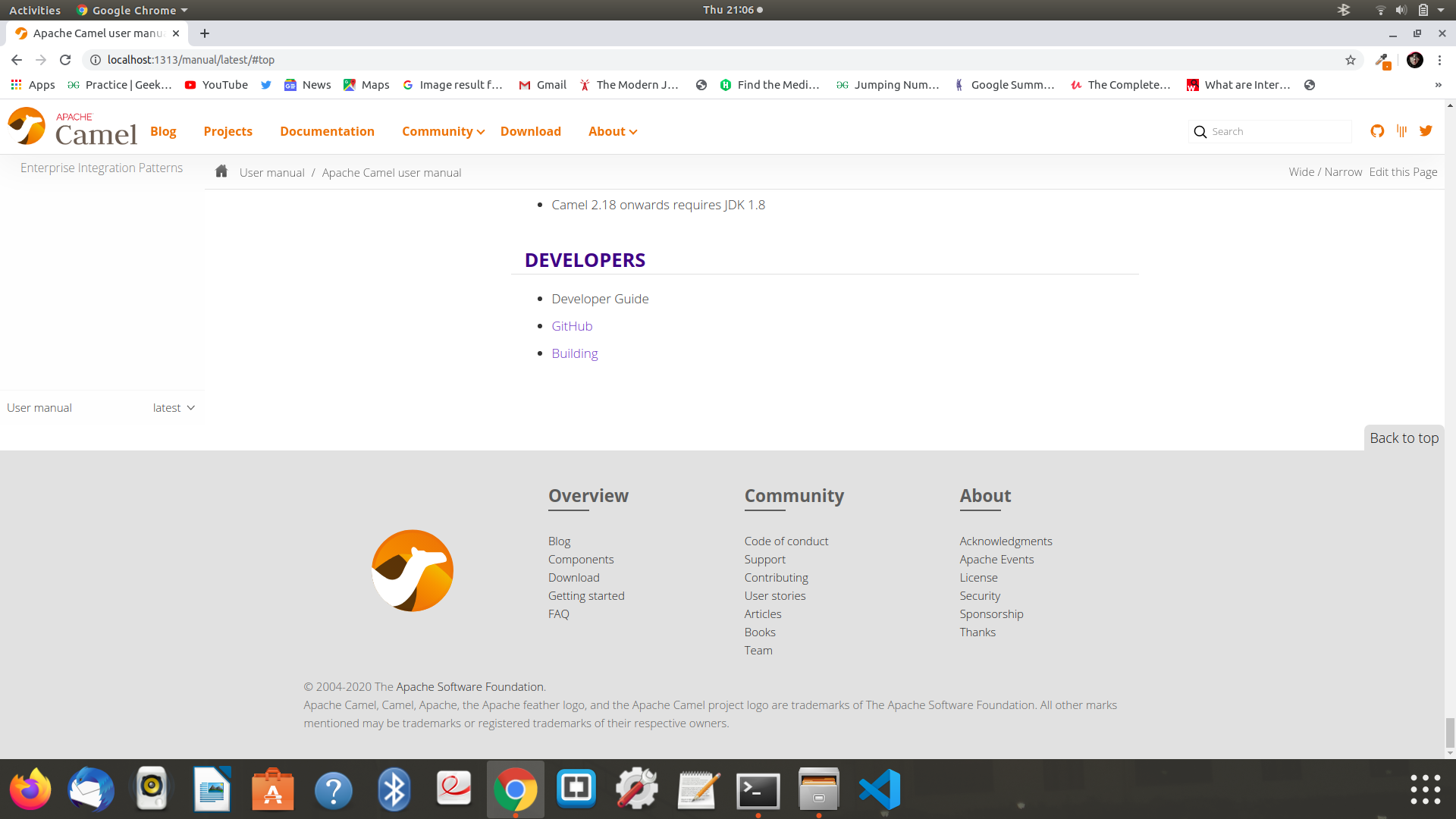Screen dimensions: 1456x819
Task: Click the page's vertical scrollbar thumb
Action: point(1450,733)
